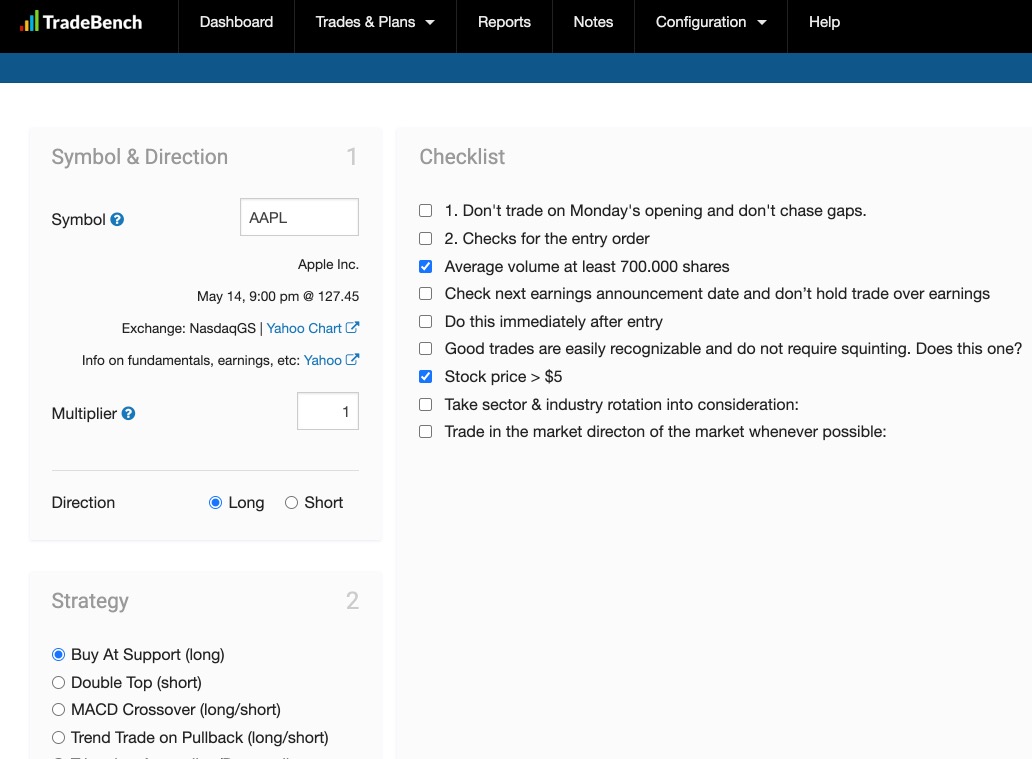Check "Checks for the entry order" box
Viewport: 1032px width, 759px height.
pos(426,238)
